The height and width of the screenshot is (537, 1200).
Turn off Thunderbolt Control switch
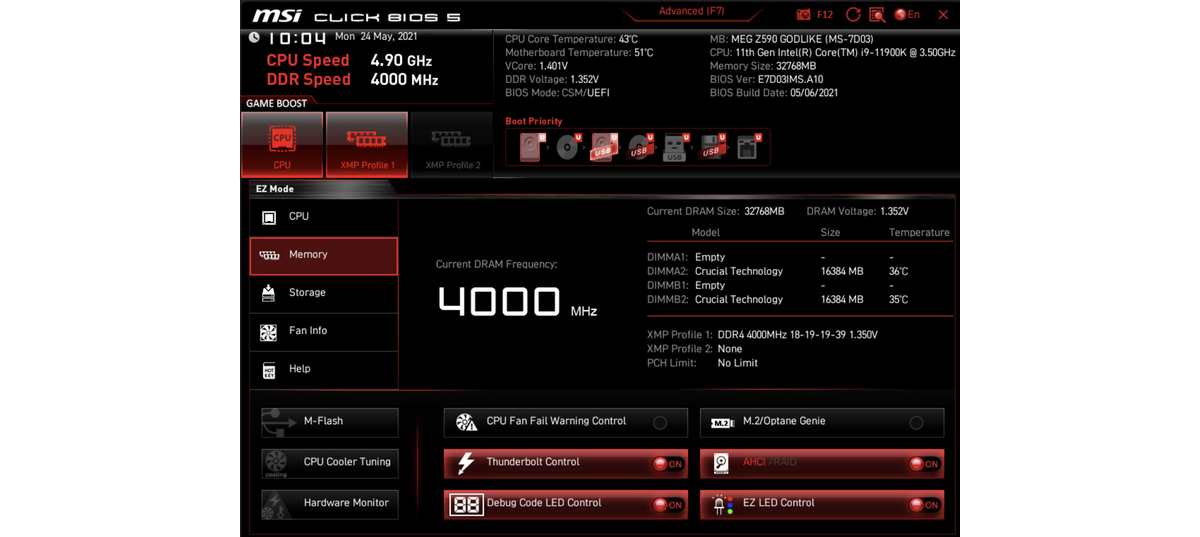[667, 464]
